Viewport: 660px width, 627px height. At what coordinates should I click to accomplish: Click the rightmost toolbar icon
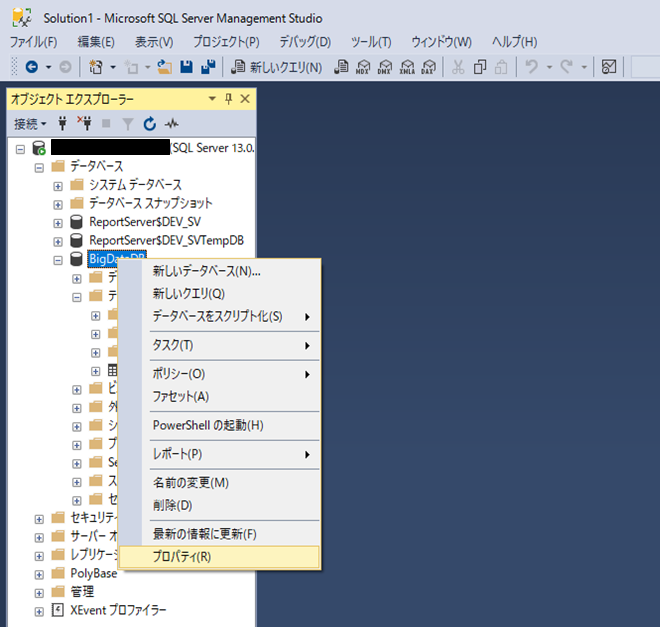coord(609,67)
